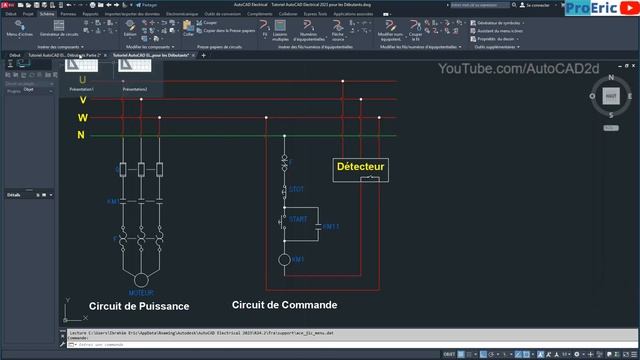Select the Circuit de Commande label

tap(284, 305)
